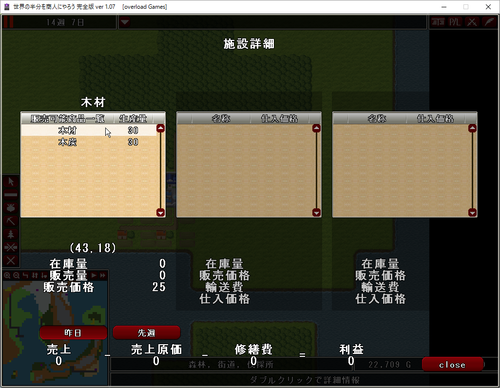Toggle the red pause button

tap(9, 22)
